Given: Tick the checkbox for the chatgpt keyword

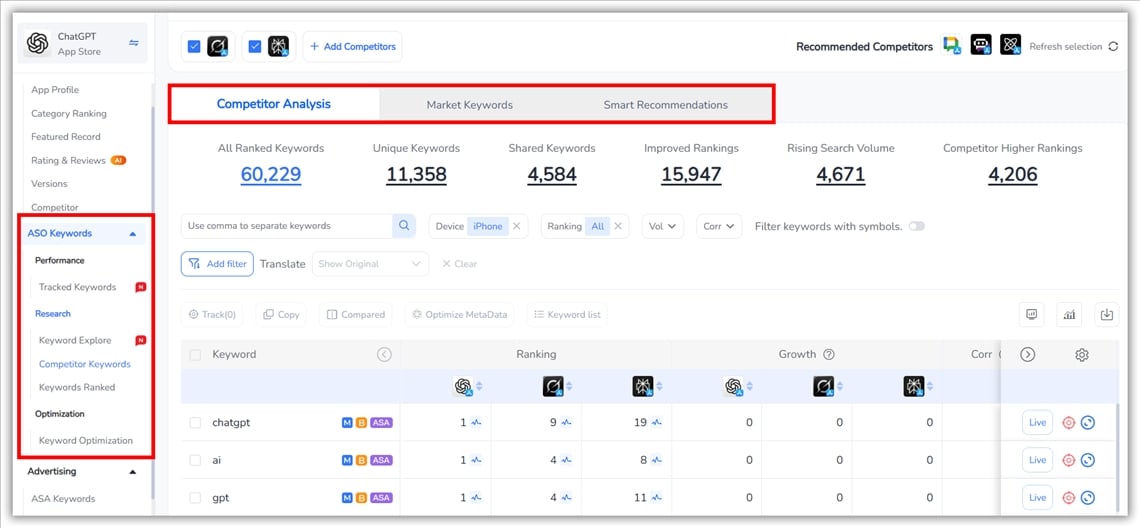Looking at the screenshot, I should (195, 423).
